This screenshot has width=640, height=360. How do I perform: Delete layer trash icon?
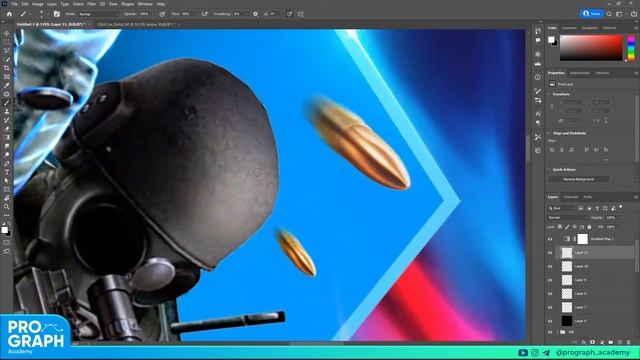[x=629, y=342]
